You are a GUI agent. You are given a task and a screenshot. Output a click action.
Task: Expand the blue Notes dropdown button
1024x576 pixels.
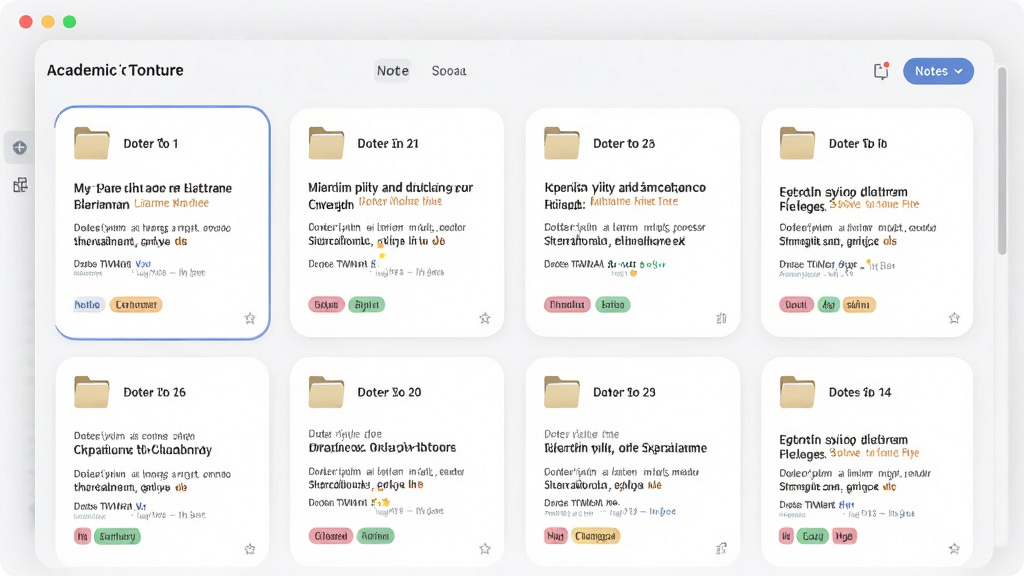tap(938, 71)
